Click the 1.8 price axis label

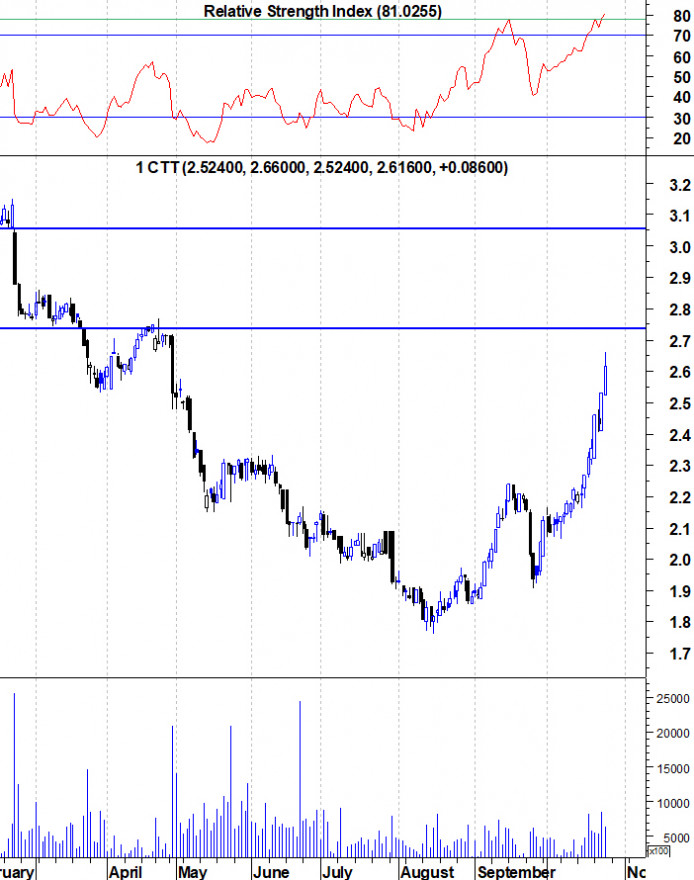(680, 622)
